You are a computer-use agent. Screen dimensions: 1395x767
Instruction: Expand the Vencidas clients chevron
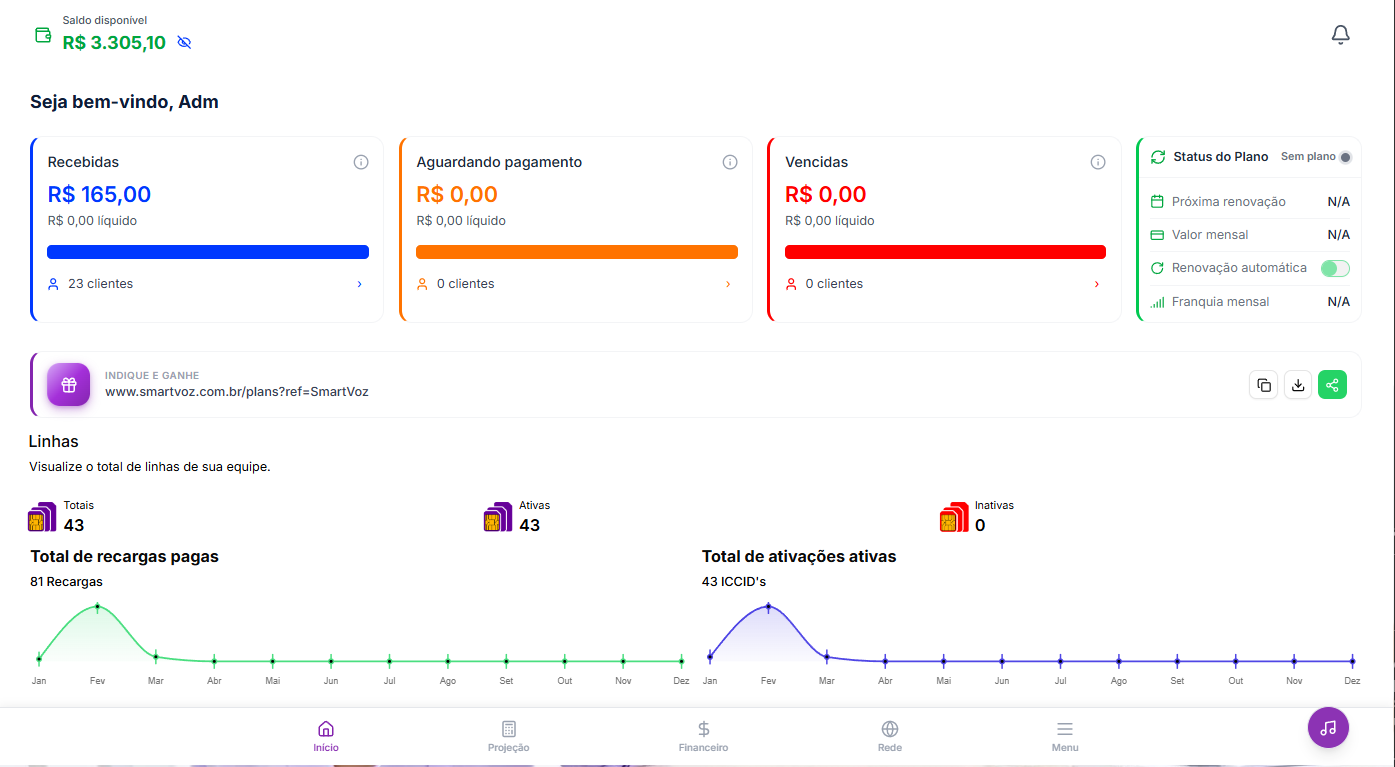tap(1096, 284)
